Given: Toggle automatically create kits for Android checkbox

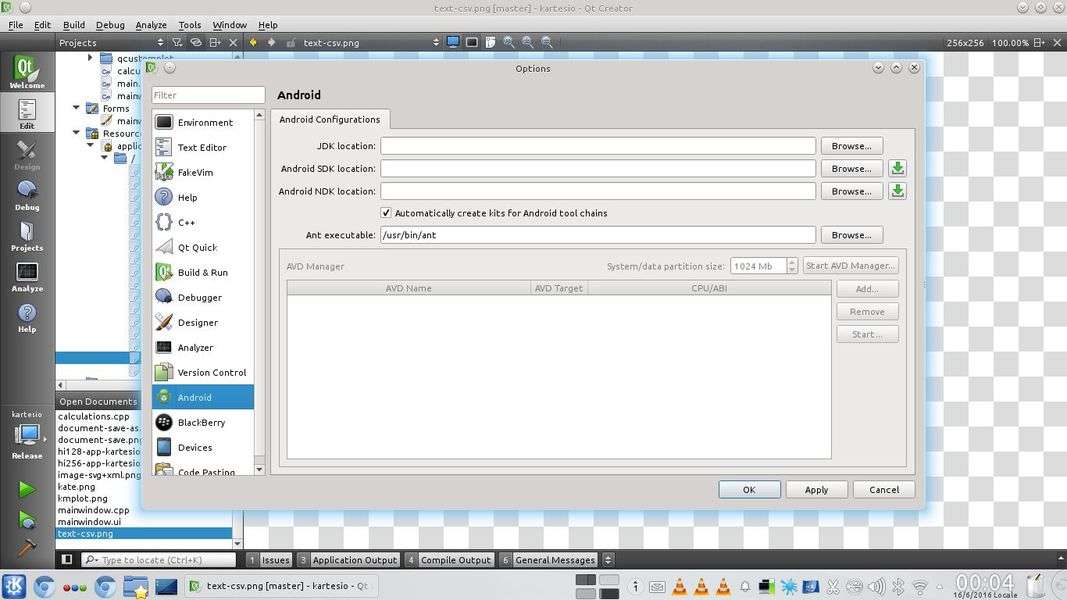Looking at the screenshot, I should [386, 213].
